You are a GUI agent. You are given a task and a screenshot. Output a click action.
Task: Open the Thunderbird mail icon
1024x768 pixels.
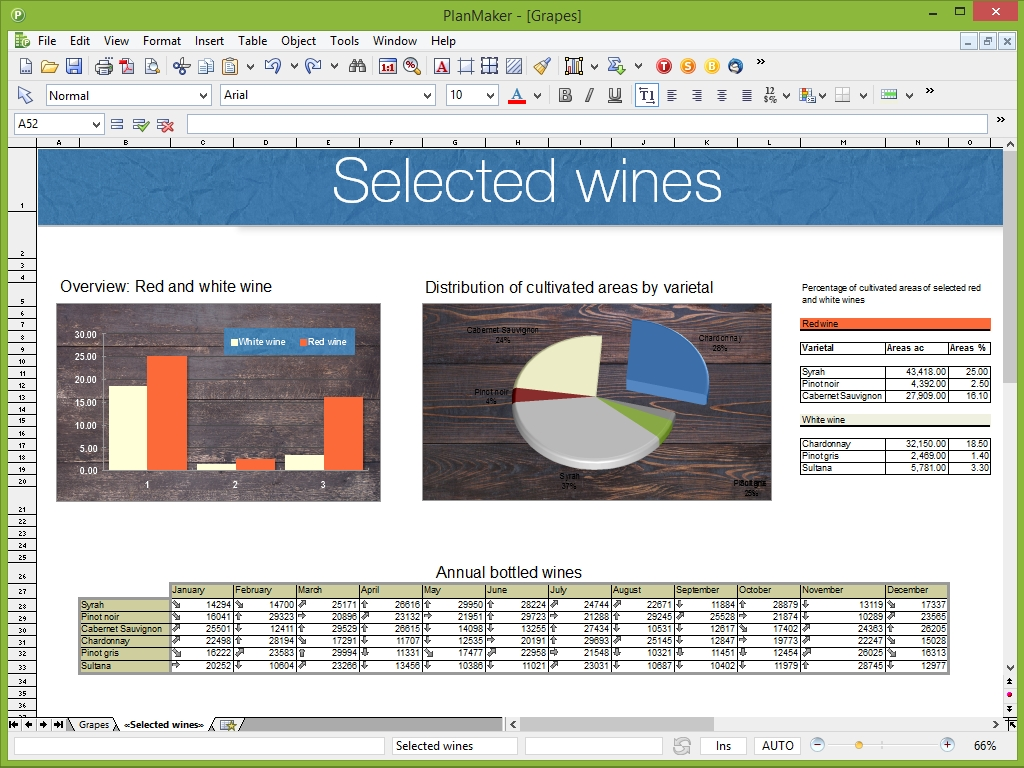pyautogui.click(x=735, y=66)
